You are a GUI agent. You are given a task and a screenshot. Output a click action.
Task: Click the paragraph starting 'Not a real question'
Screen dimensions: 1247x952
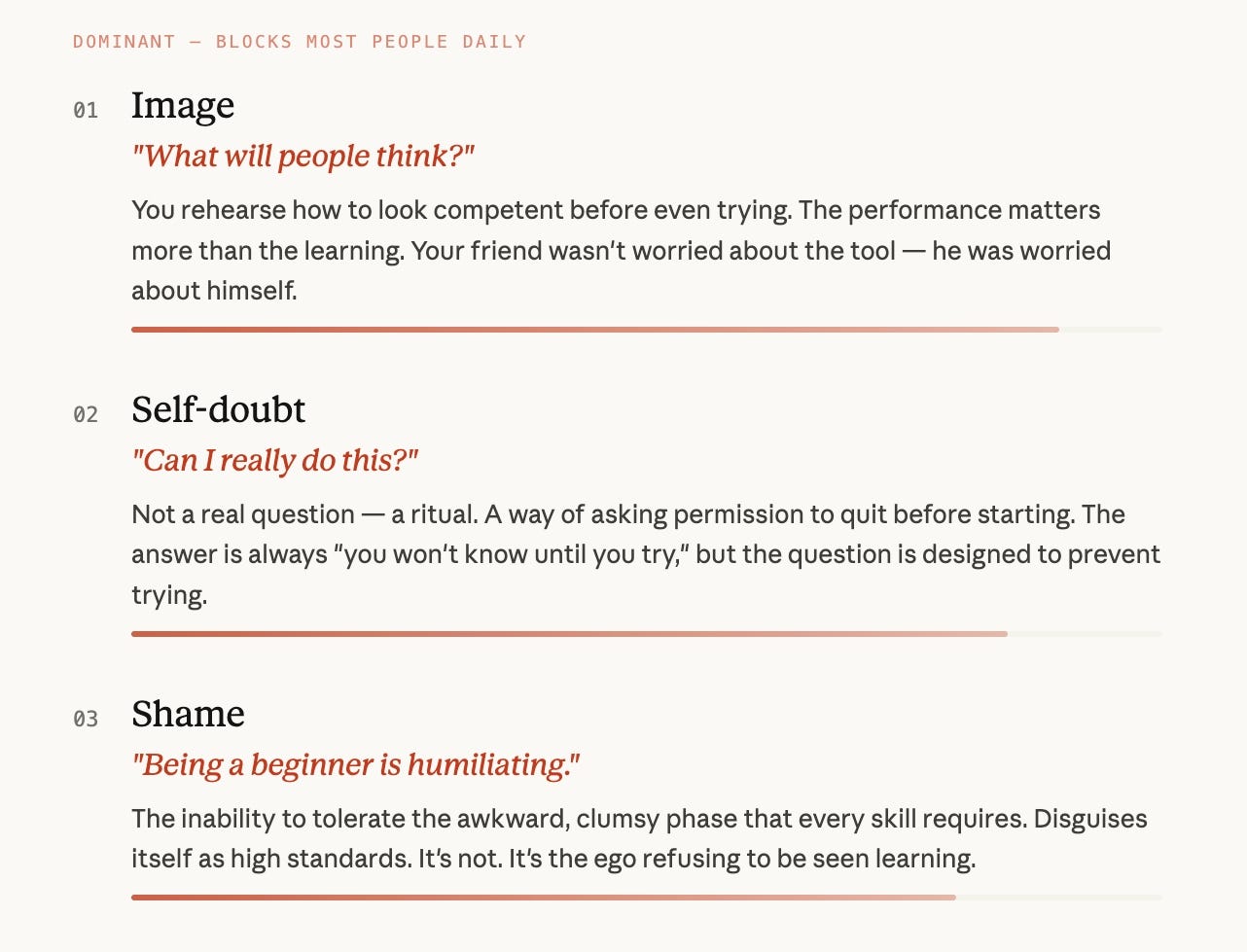[x=646, y=554]
